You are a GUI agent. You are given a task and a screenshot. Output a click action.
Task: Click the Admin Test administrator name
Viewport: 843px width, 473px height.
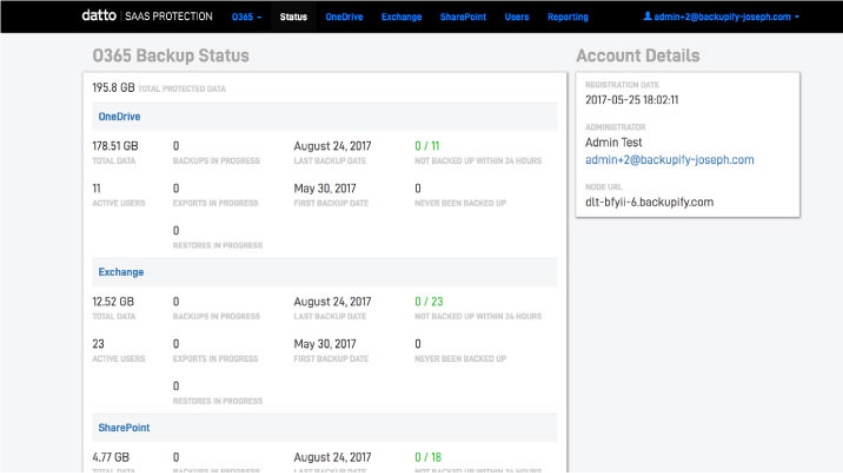point(613,142)
